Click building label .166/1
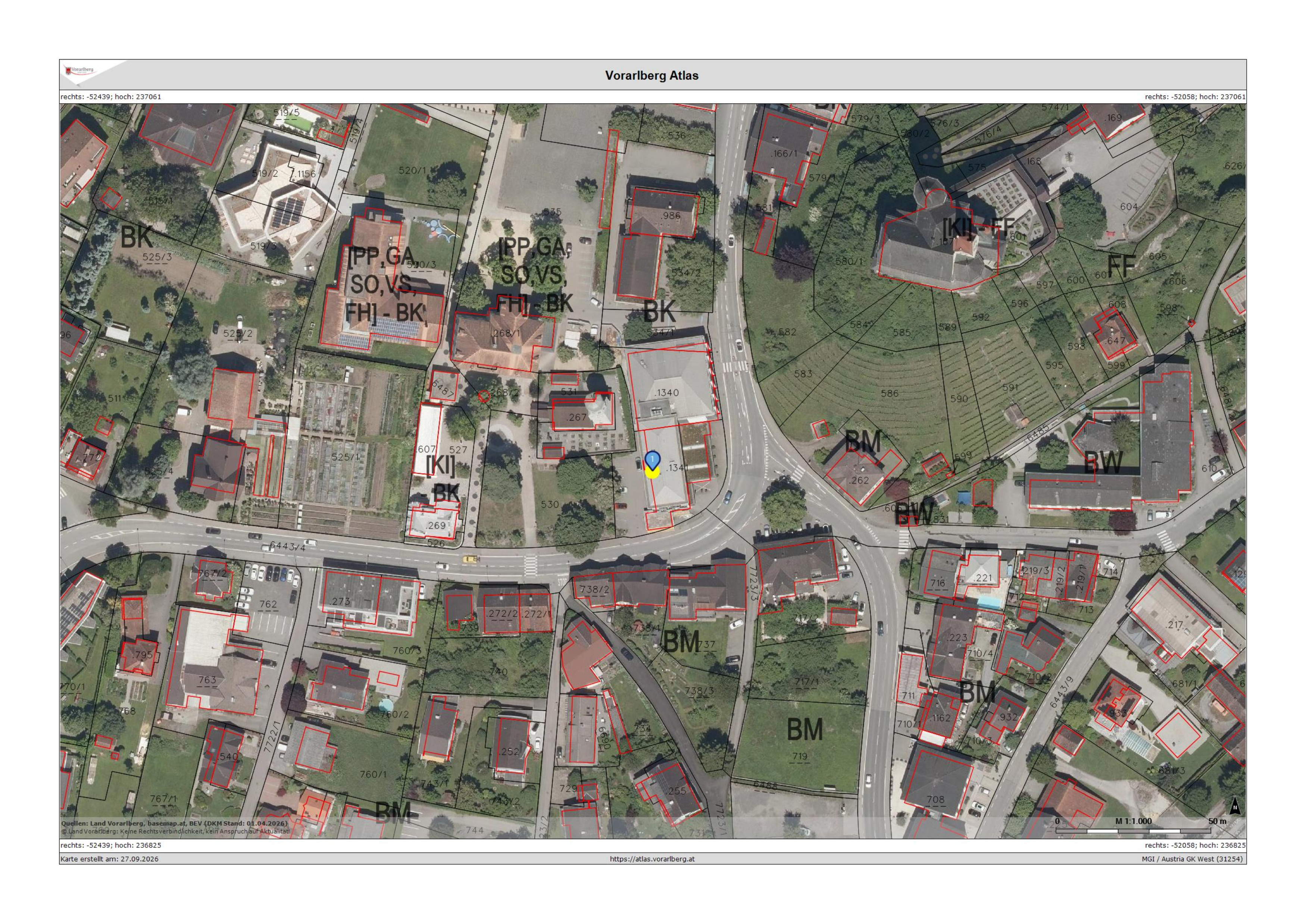The image size is (1306, 924). [x=784, y=154]
